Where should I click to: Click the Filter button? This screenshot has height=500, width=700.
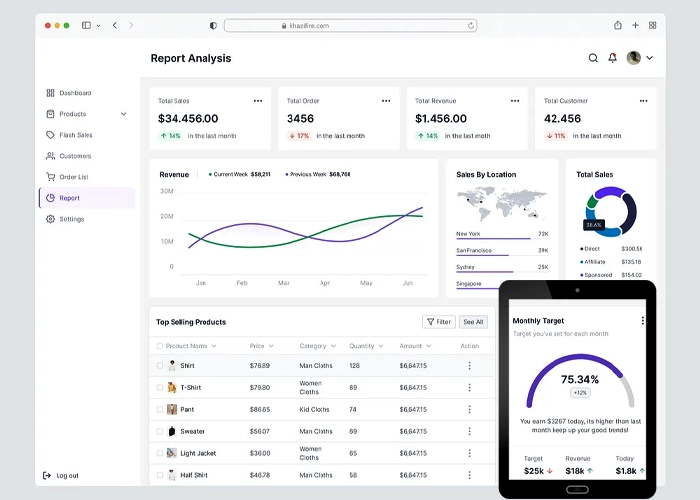click(x=439, y=322)
